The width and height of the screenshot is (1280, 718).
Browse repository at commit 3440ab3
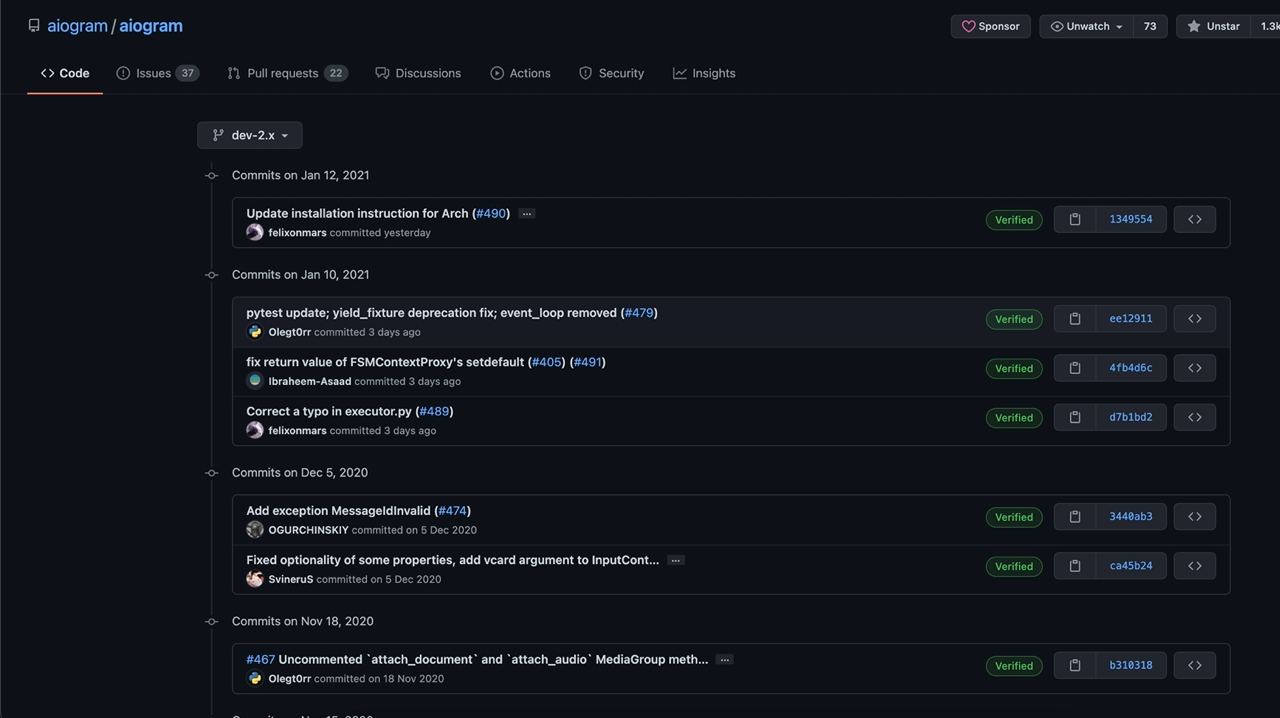tap(1195, 516)
